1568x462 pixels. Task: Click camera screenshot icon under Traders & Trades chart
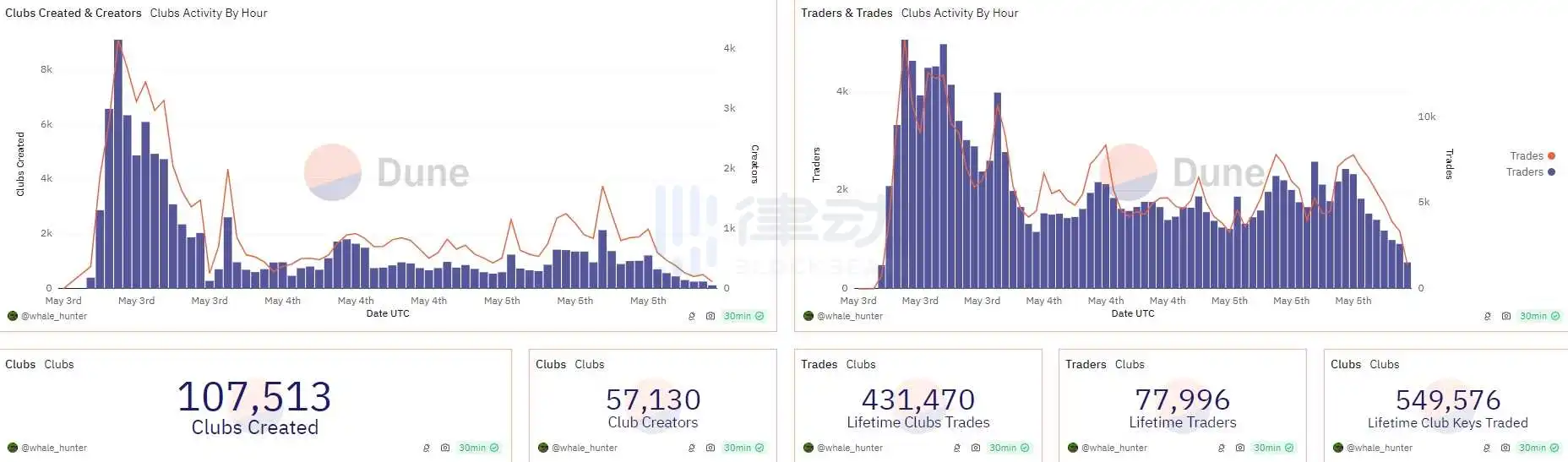pyautogui.click(x=1506, y=316)
